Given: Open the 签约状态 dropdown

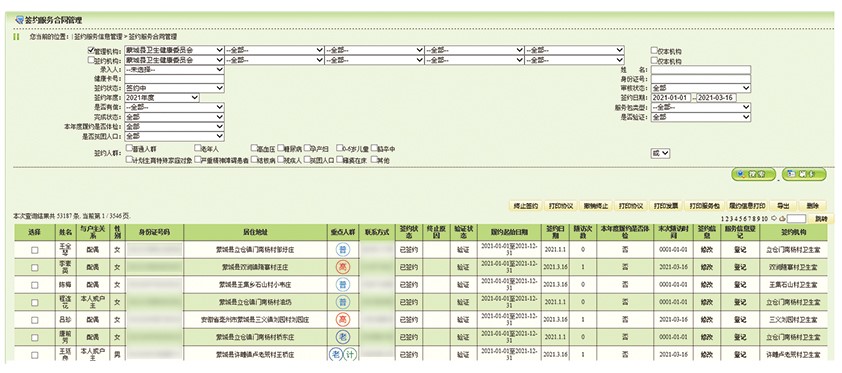Looking at the screenshot, I should tap(174, 88).
